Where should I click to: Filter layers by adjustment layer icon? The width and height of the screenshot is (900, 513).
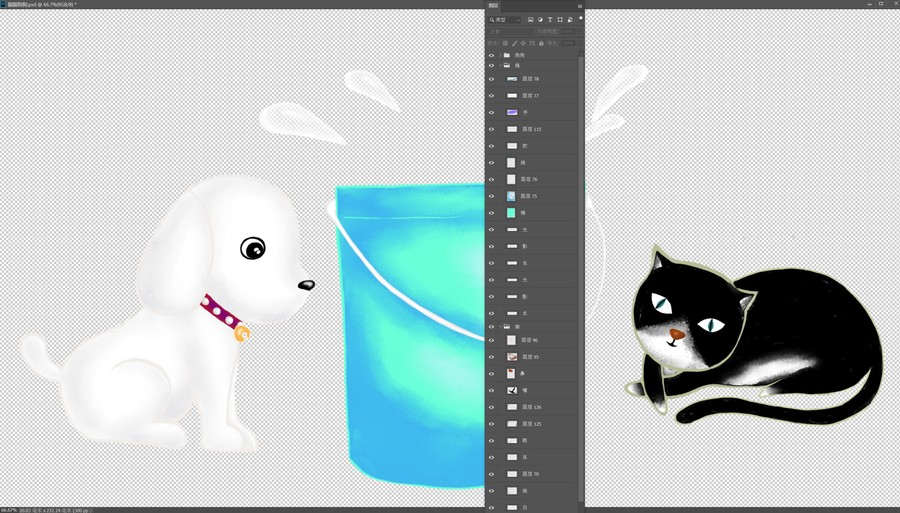(540, 20)
